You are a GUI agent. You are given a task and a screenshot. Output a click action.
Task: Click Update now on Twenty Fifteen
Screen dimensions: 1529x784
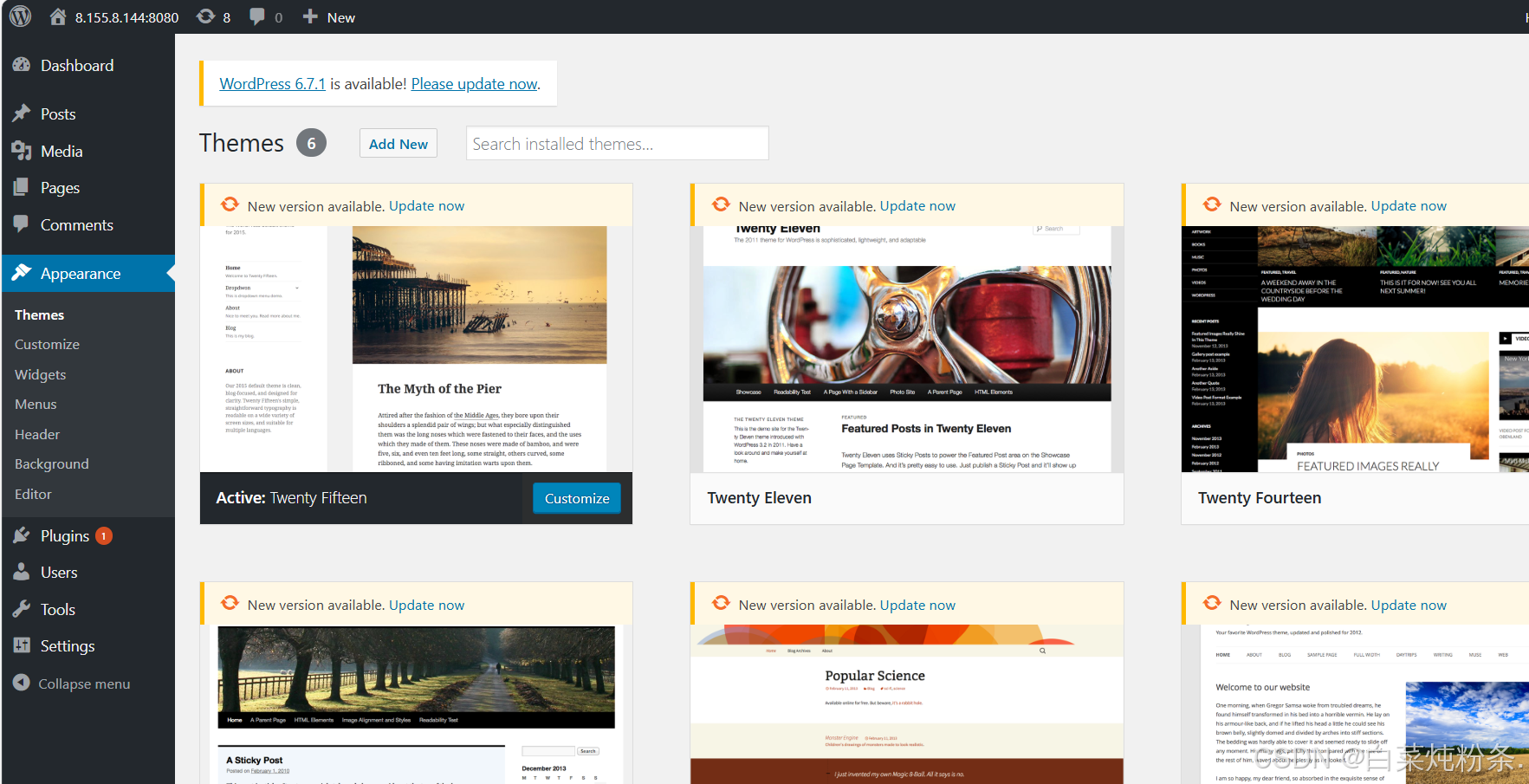pyautogui.click(x=426, y=205)
